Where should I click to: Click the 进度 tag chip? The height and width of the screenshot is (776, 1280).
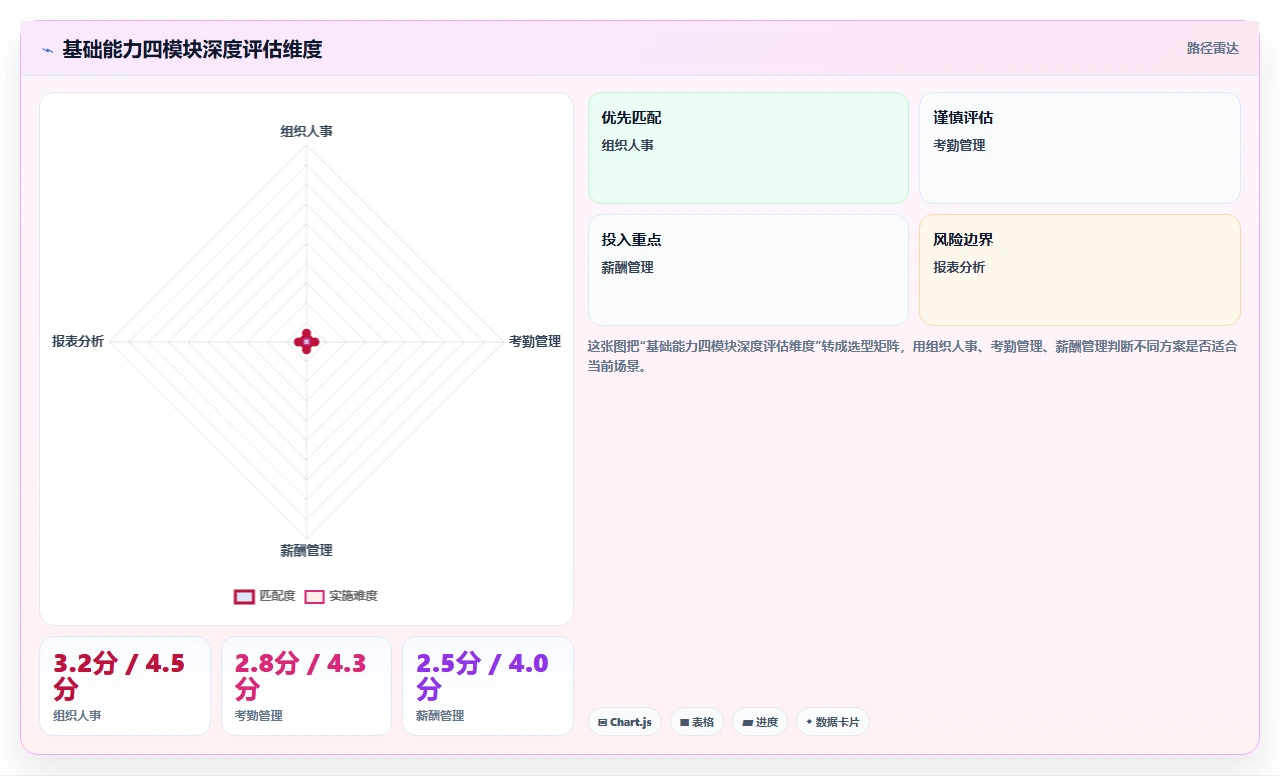coord(760,722)
